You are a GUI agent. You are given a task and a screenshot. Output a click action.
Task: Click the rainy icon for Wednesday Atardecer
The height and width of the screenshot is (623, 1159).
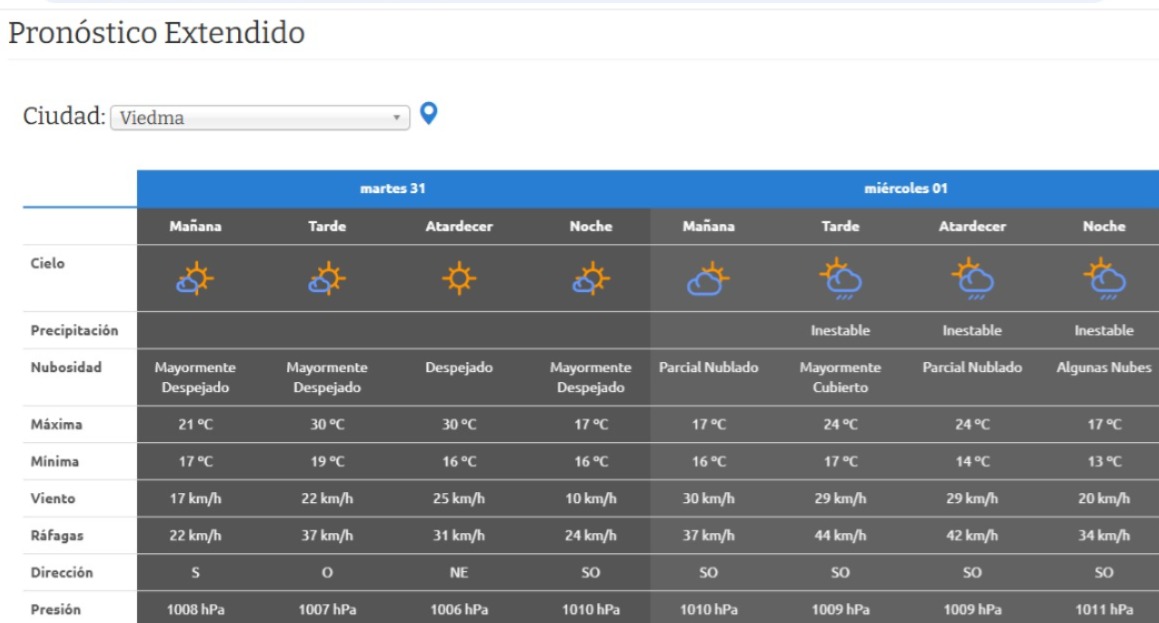[972, 279]
